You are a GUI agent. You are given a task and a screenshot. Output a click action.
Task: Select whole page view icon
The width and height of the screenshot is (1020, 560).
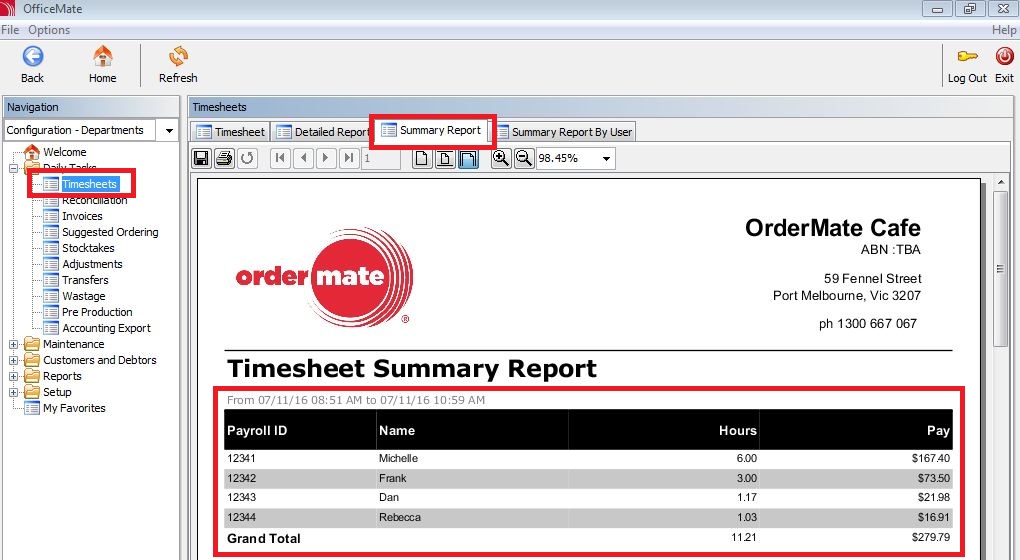pos(468,158)
